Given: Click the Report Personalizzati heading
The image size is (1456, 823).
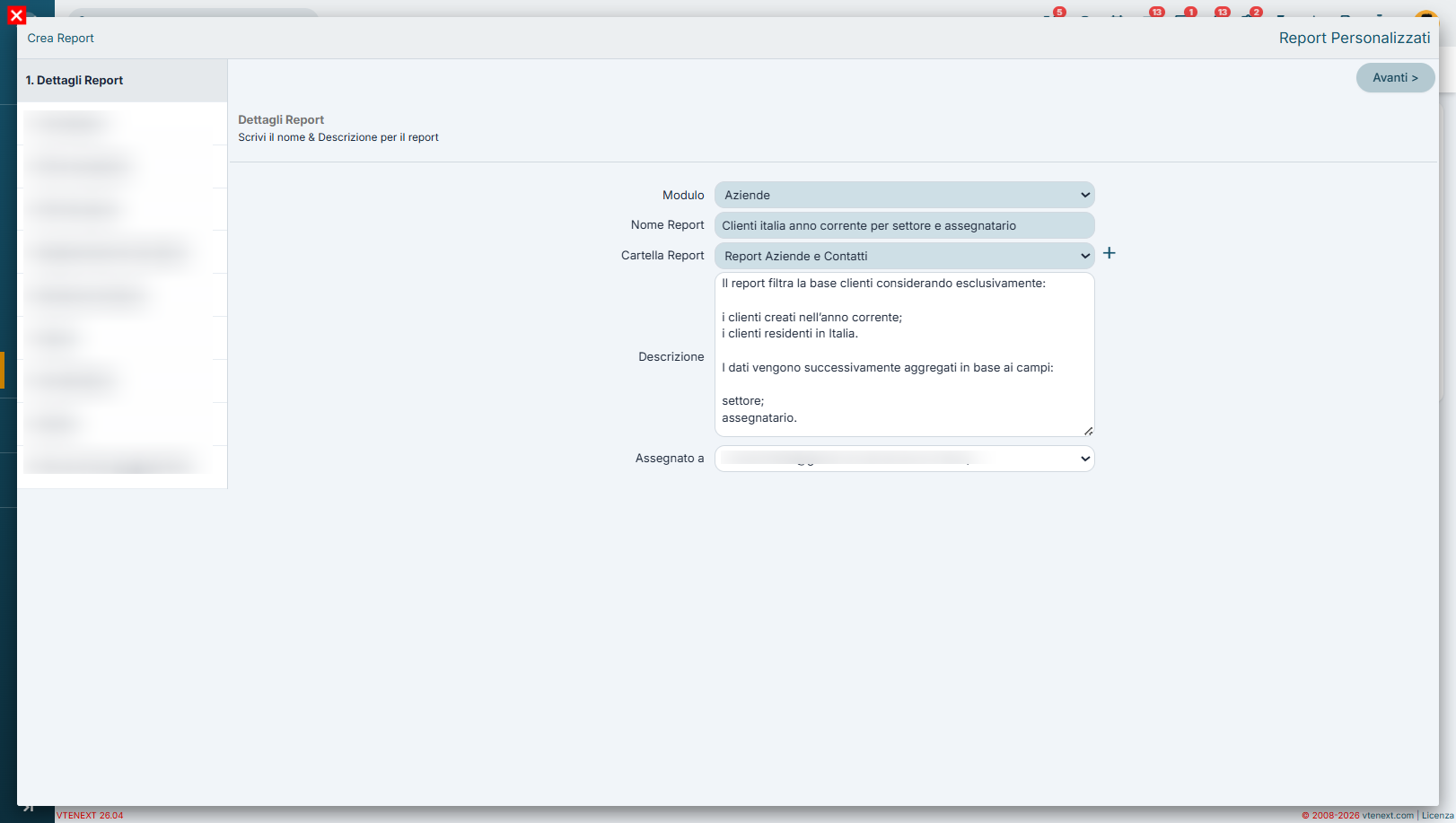Looking at the screenshot, I should 1355,38.
